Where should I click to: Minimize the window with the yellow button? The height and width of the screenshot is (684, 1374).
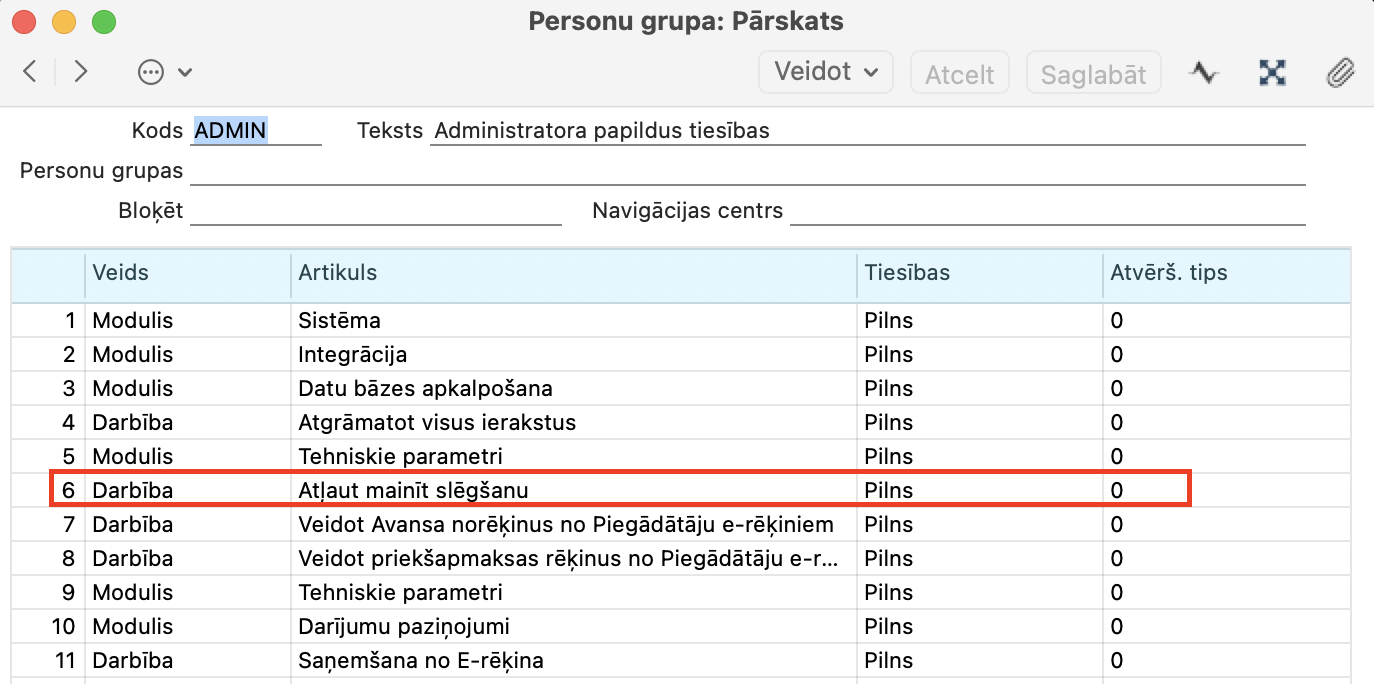pos(64,21)
